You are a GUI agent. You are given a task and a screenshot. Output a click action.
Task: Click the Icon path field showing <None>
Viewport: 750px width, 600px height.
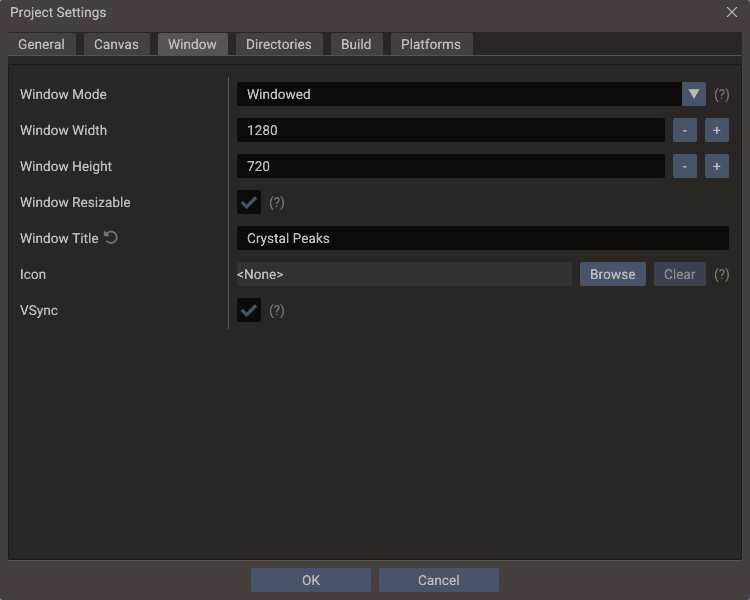pyautogui.click(x=404, y=274)
